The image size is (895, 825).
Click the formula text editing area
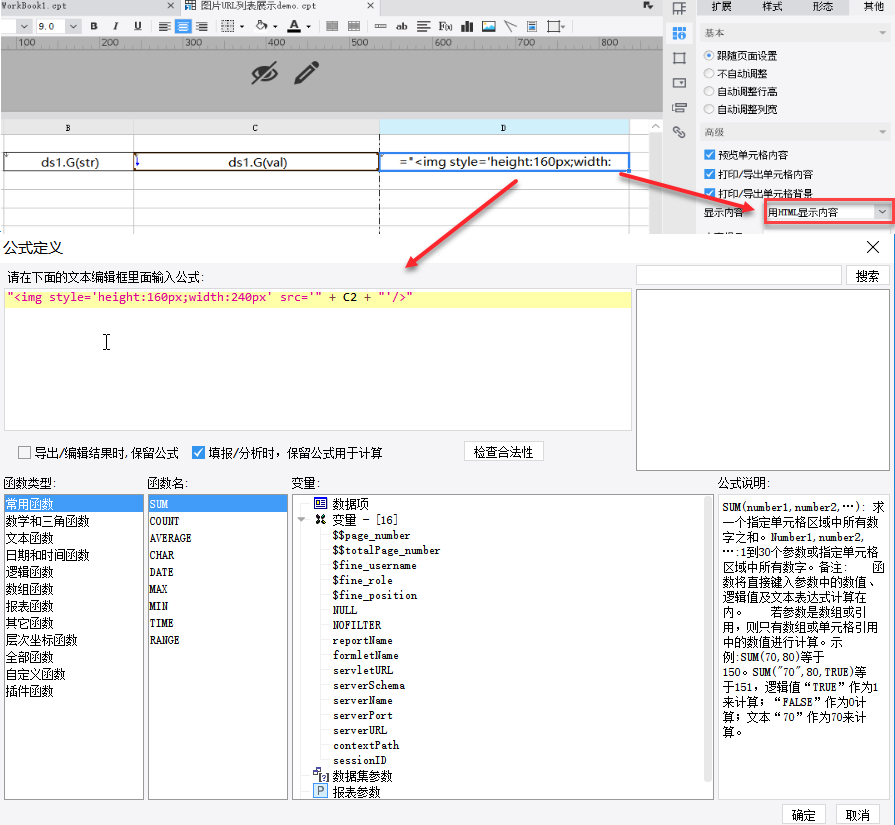coord(318,360)
